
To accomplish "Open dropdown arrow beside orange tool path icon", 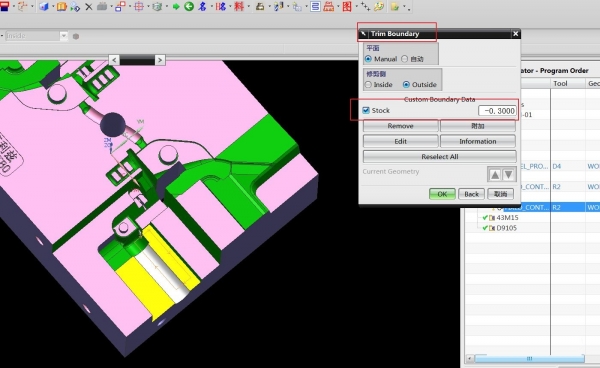I will tap(32, 7).
